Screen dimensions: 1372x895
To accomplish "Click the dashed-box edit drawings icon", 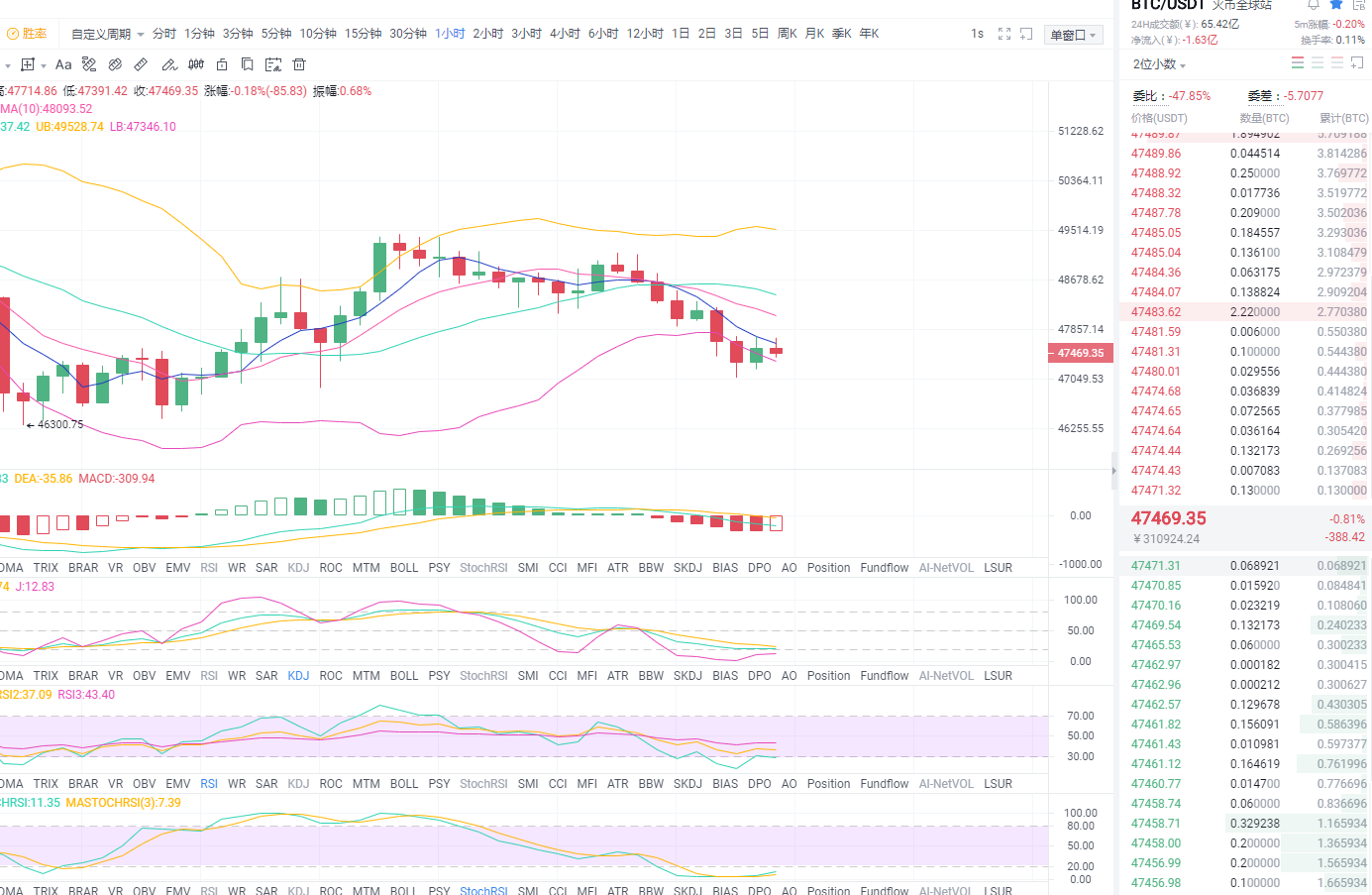I will (273, 64).
